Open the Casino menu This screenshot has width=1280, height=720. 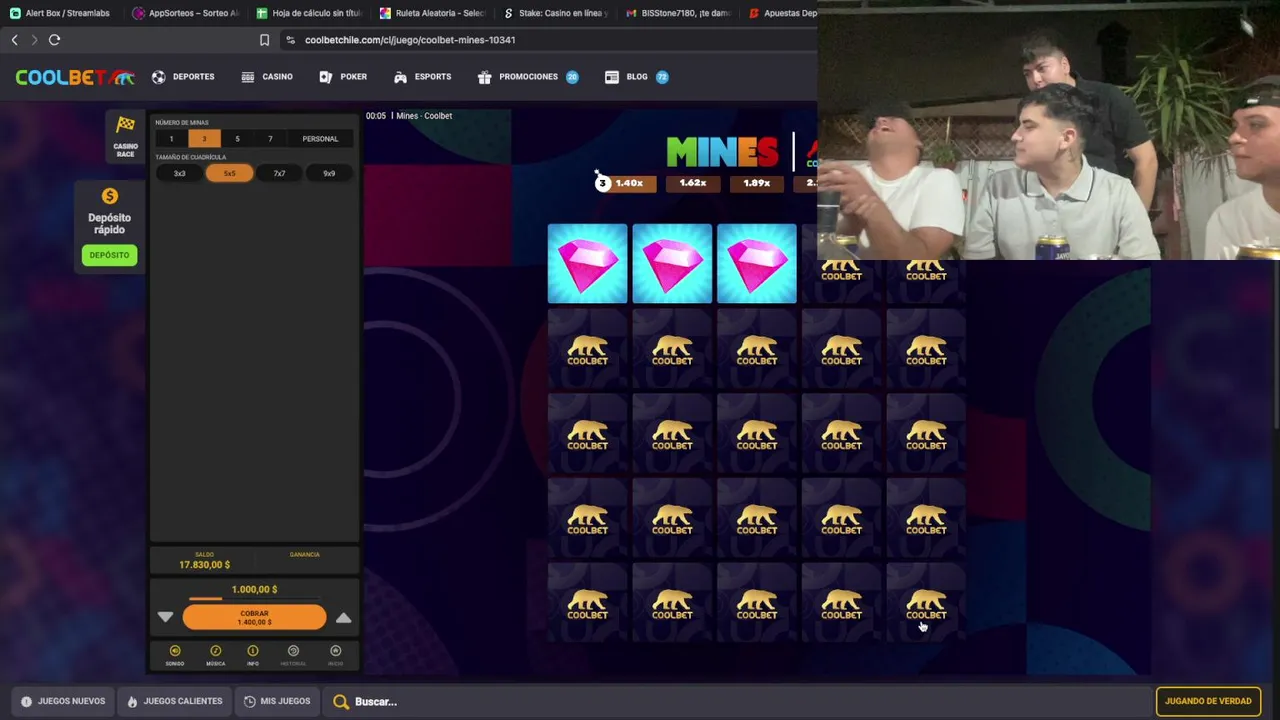(x=267, y=77)
